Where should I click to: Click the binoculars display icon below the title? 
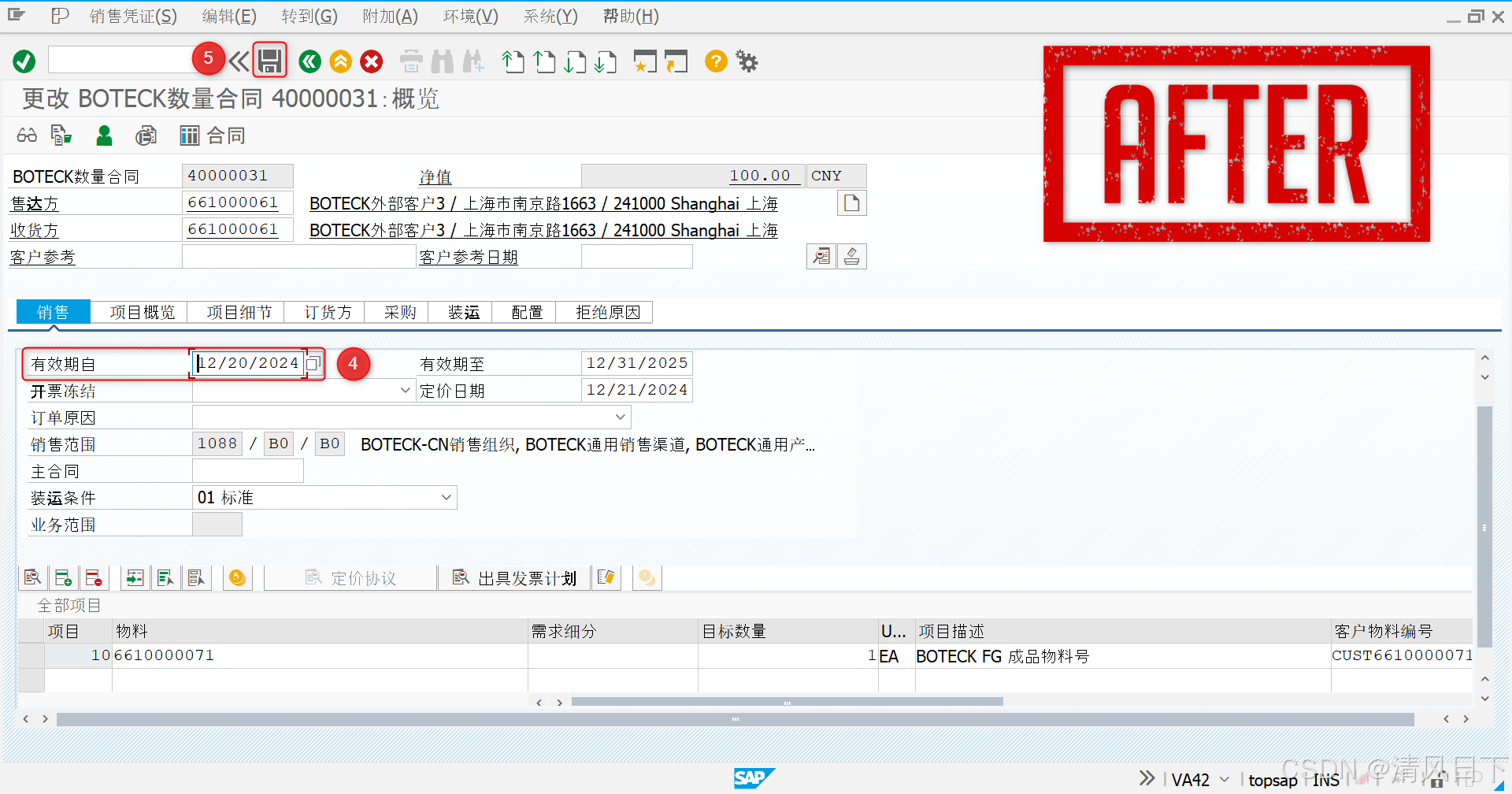(x=26, y=135)
